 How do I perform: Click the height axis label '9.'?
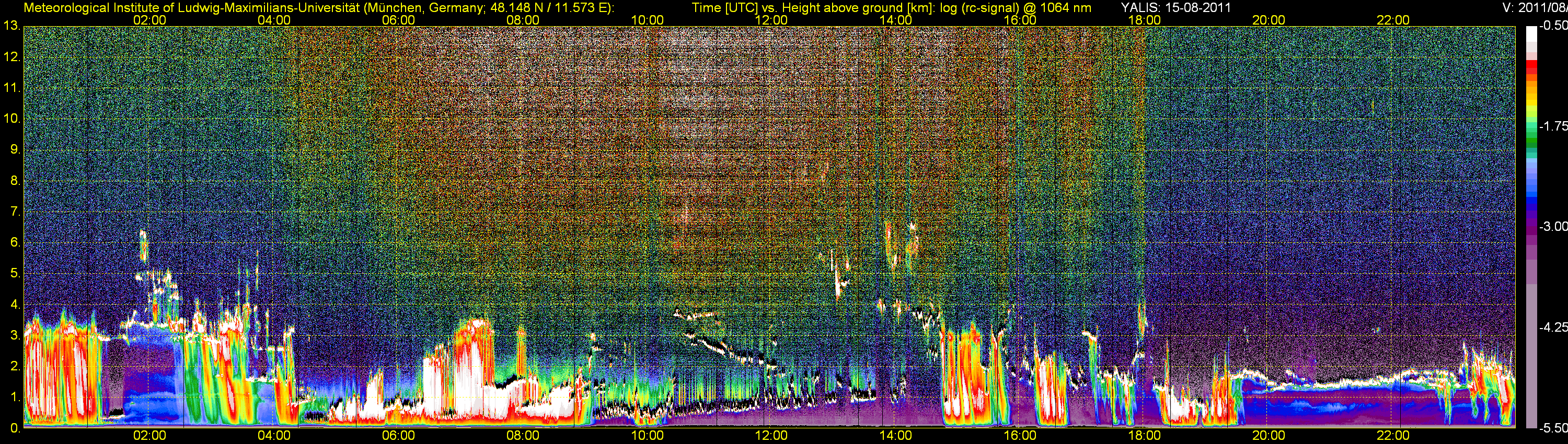[15, 149]
